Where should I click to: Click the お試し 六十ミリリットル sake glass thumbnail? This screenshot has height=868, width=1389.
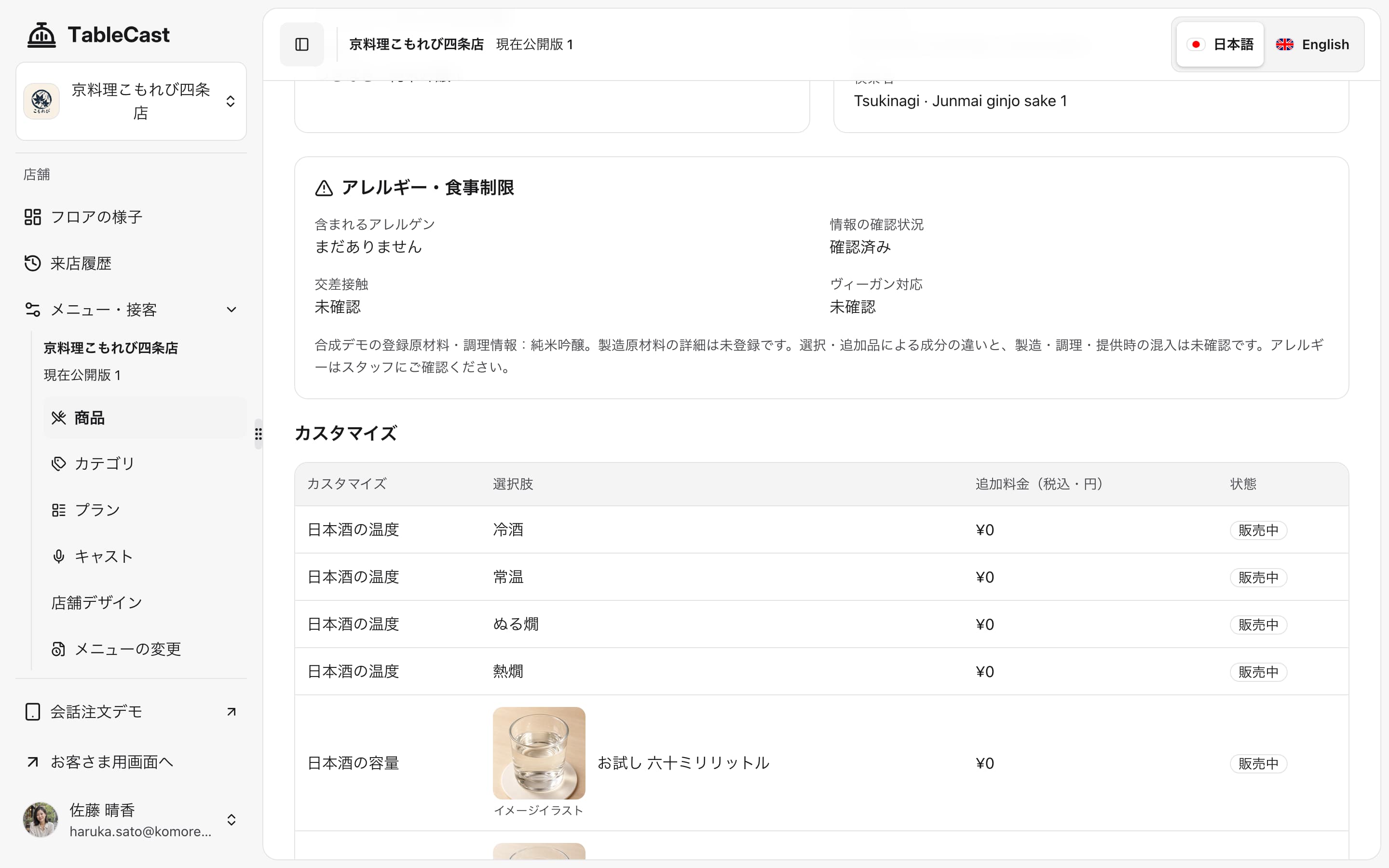coord(539,753)
